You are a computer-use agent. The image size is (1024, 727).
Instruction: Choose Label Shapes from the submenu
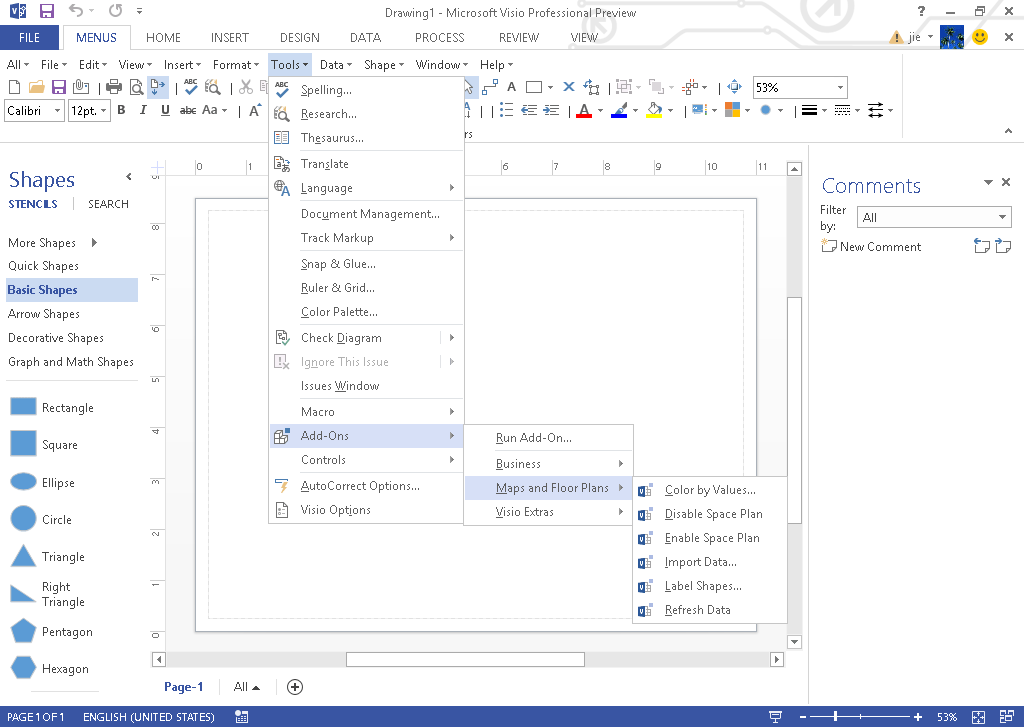pyautogui.click(x=703, y=586)
